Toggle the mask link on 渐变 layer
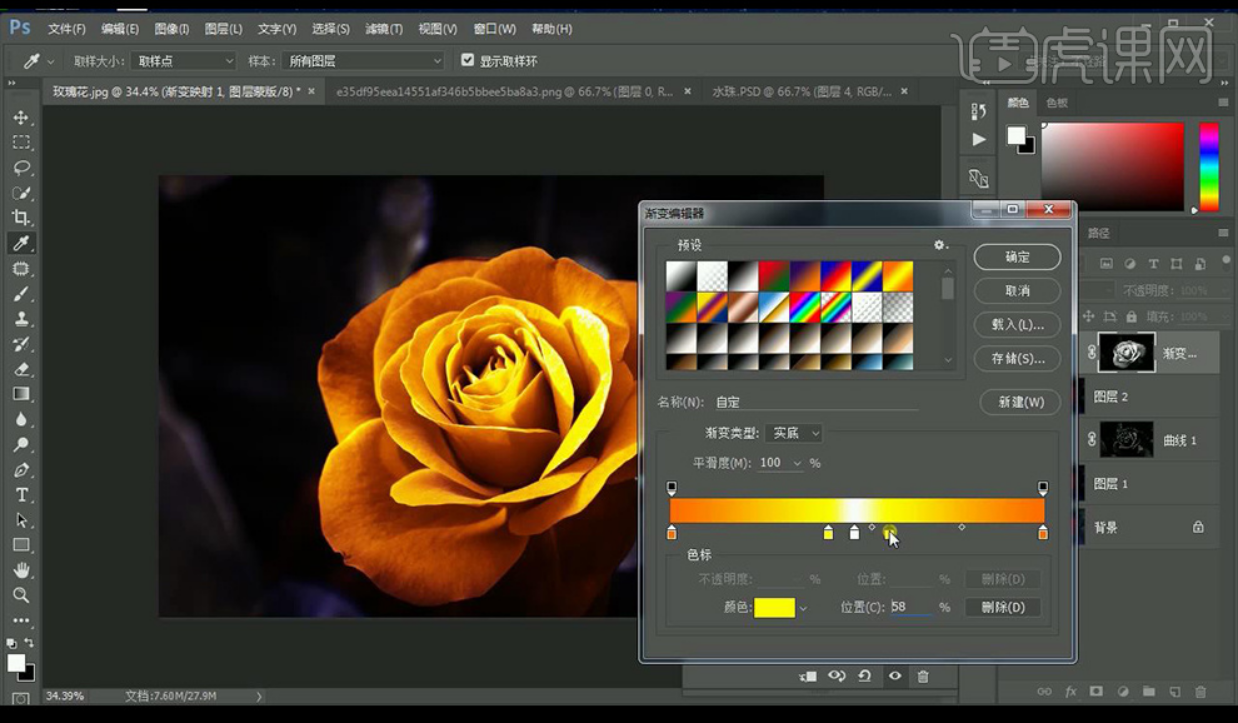Screen dimensions: 1238x723 click(1092, 352)
